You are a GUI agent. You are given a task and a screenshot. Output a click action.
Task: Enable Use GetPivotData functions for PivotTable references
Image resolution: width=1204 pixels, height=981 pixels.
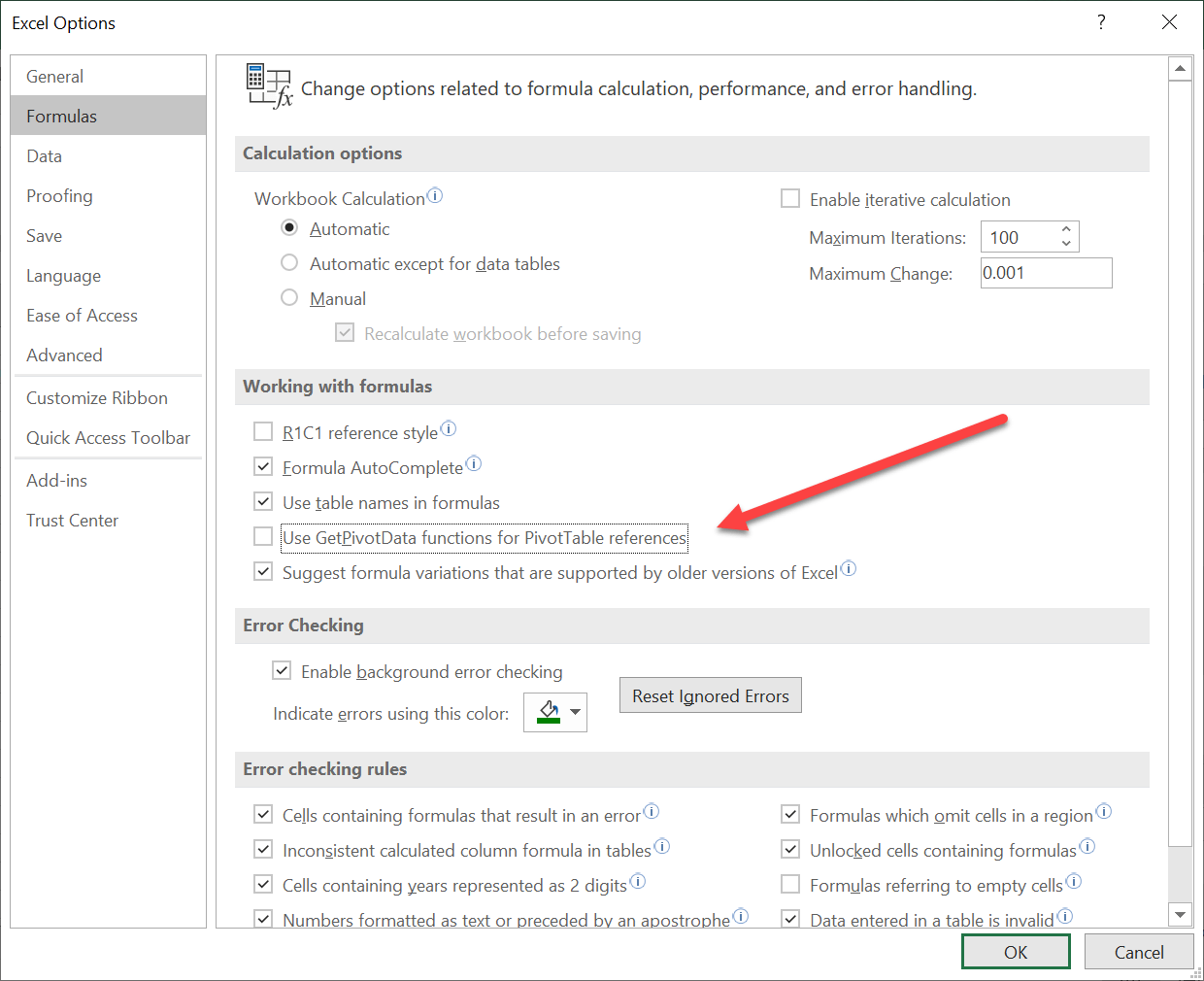(x=263, y=536)
